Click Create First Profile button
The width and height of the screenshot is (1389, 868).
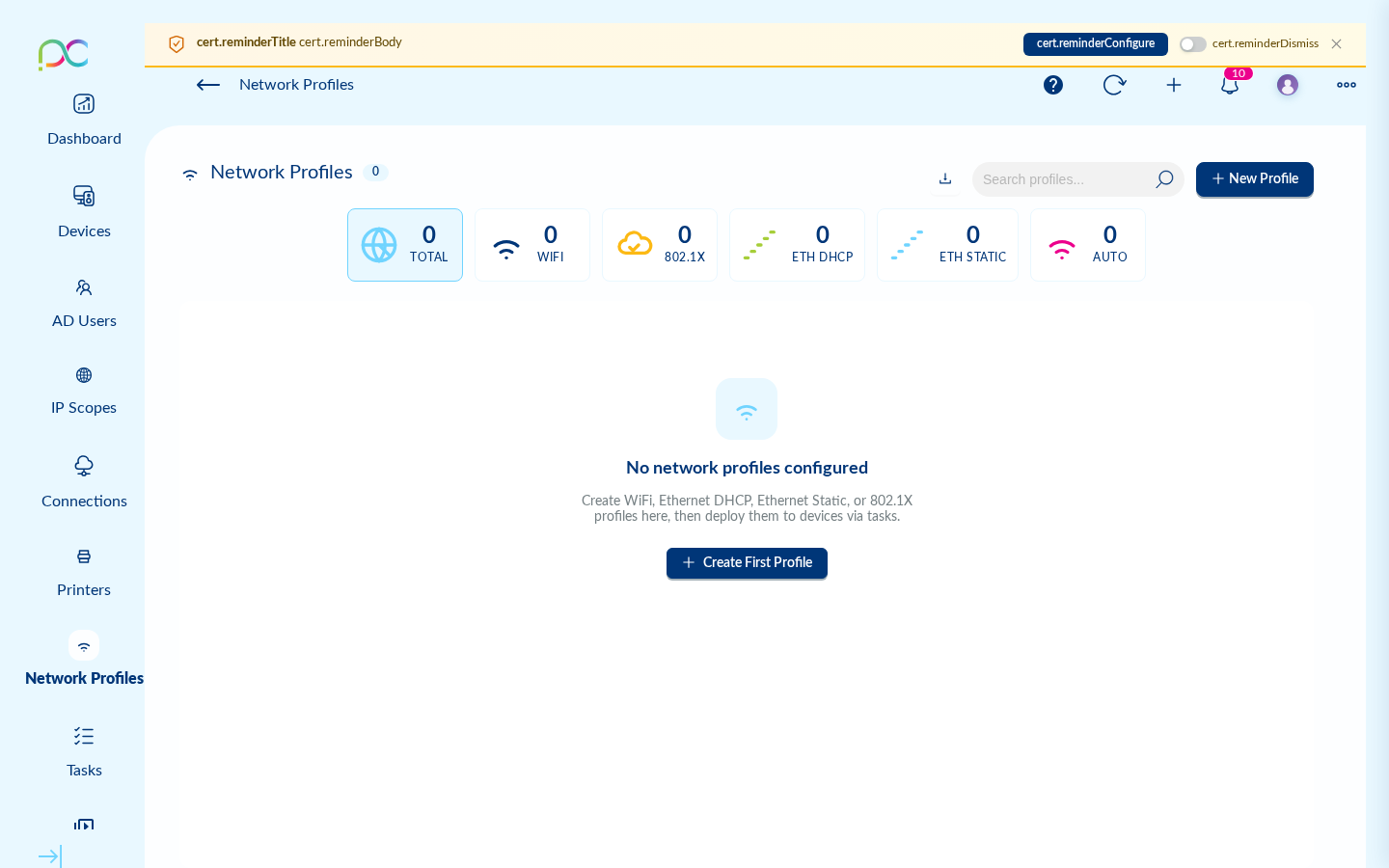[747, 562]
